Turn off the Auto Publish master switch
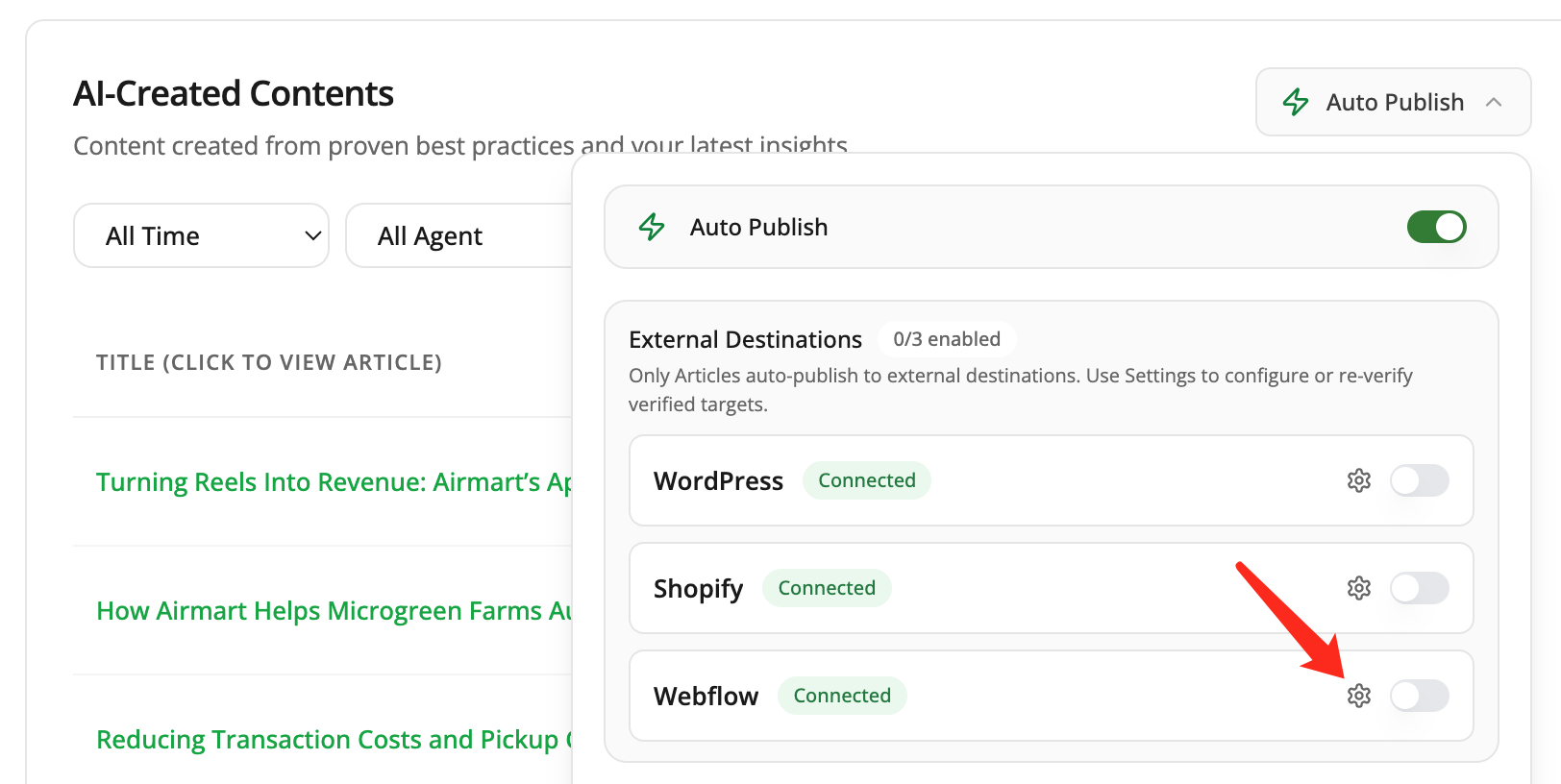1561x784 pixels. click(1436, 227)
